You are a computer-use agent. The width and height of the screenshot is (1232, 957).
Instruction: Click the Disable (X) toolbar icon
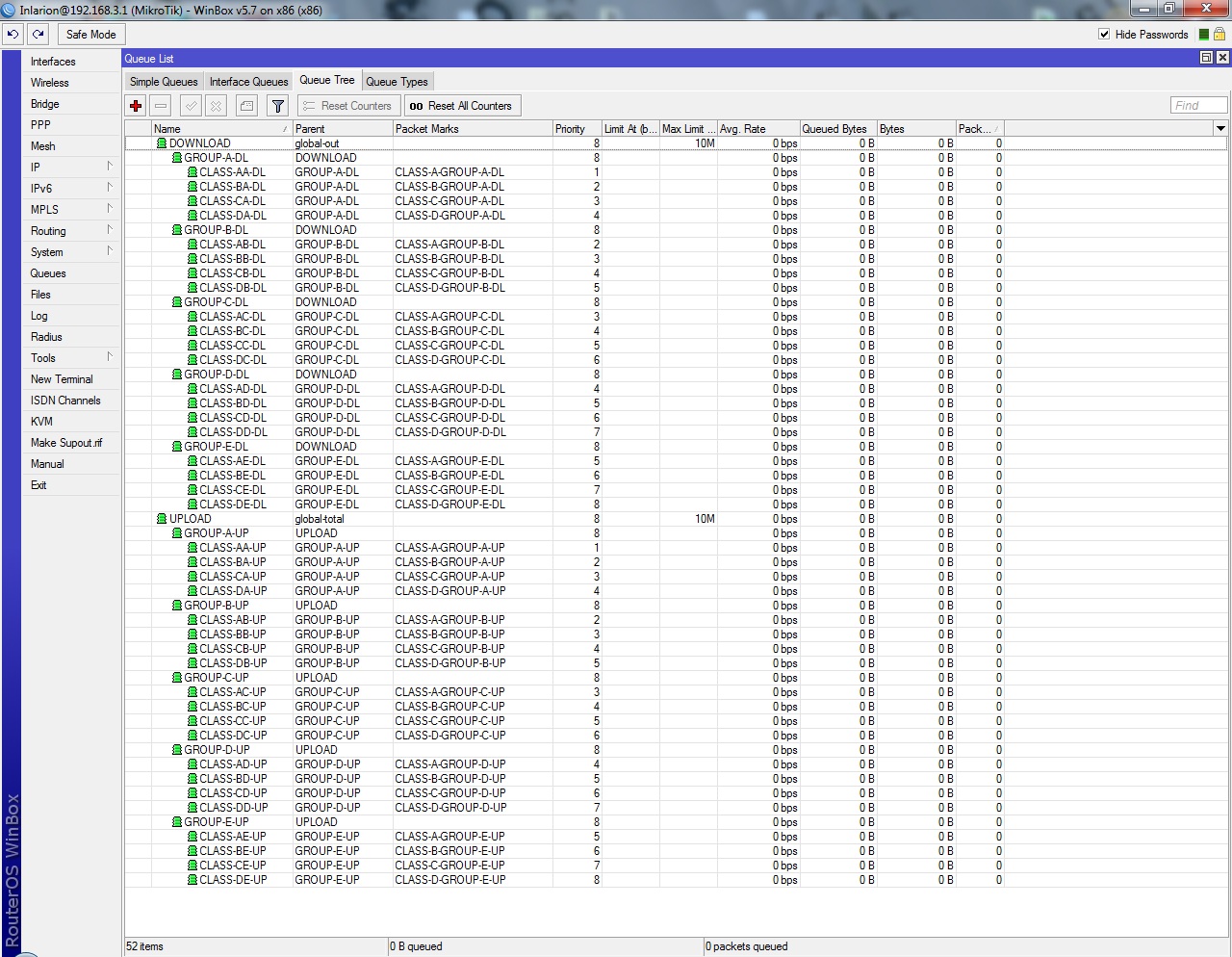pos(217,106)
